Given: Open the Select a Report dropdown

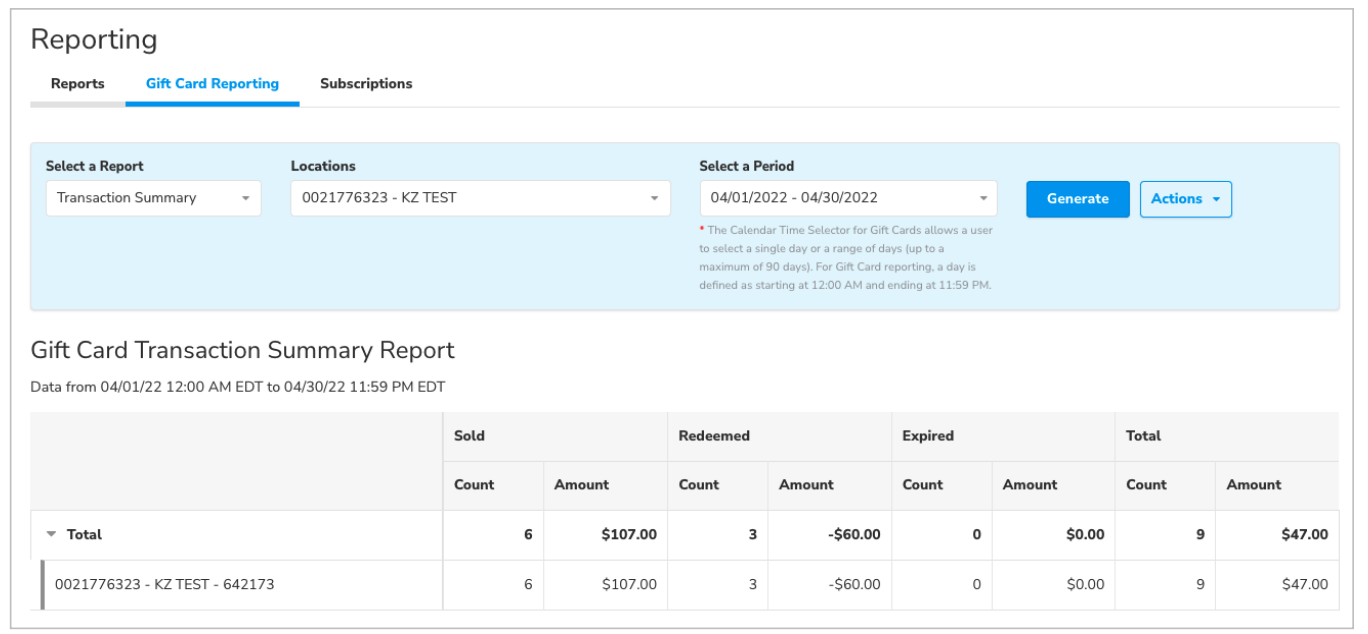Looking at the screenshot, I should [x=153, y=198].
